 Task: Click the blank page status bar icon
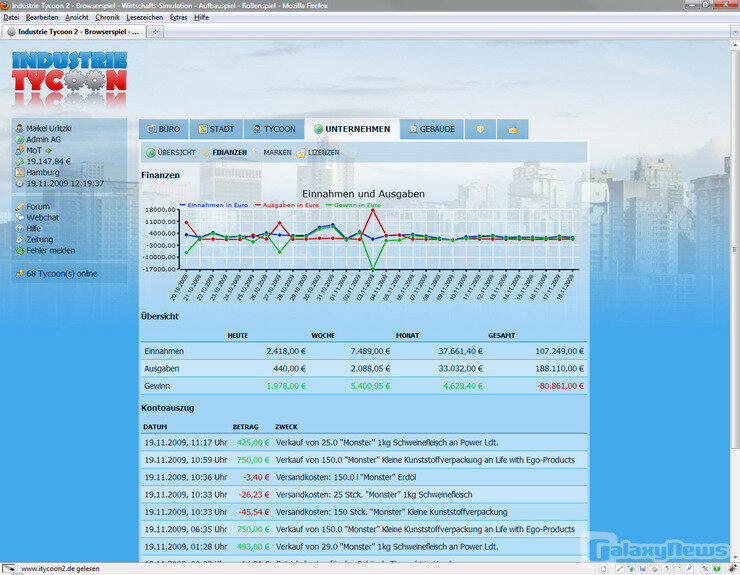603,568
